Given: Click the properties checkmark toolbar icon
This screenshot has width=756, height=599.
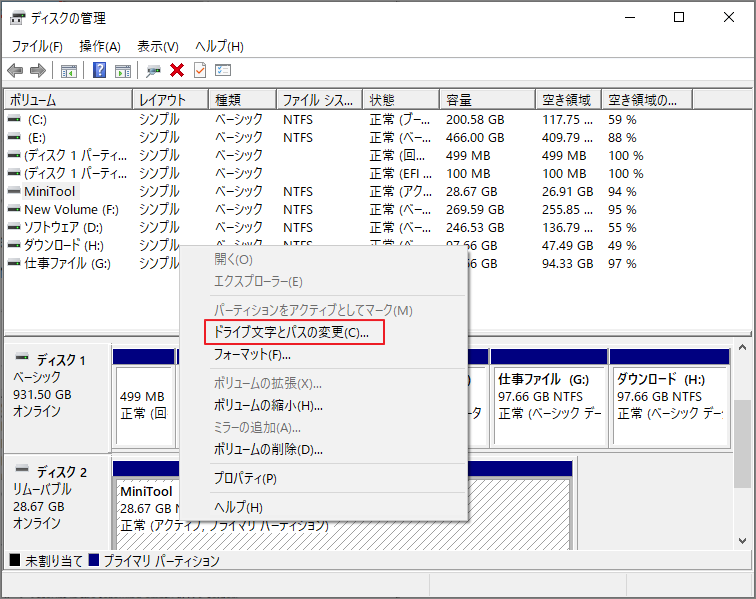Looking at the screenshot, I should pyautogui.click(x=200, y=70).
